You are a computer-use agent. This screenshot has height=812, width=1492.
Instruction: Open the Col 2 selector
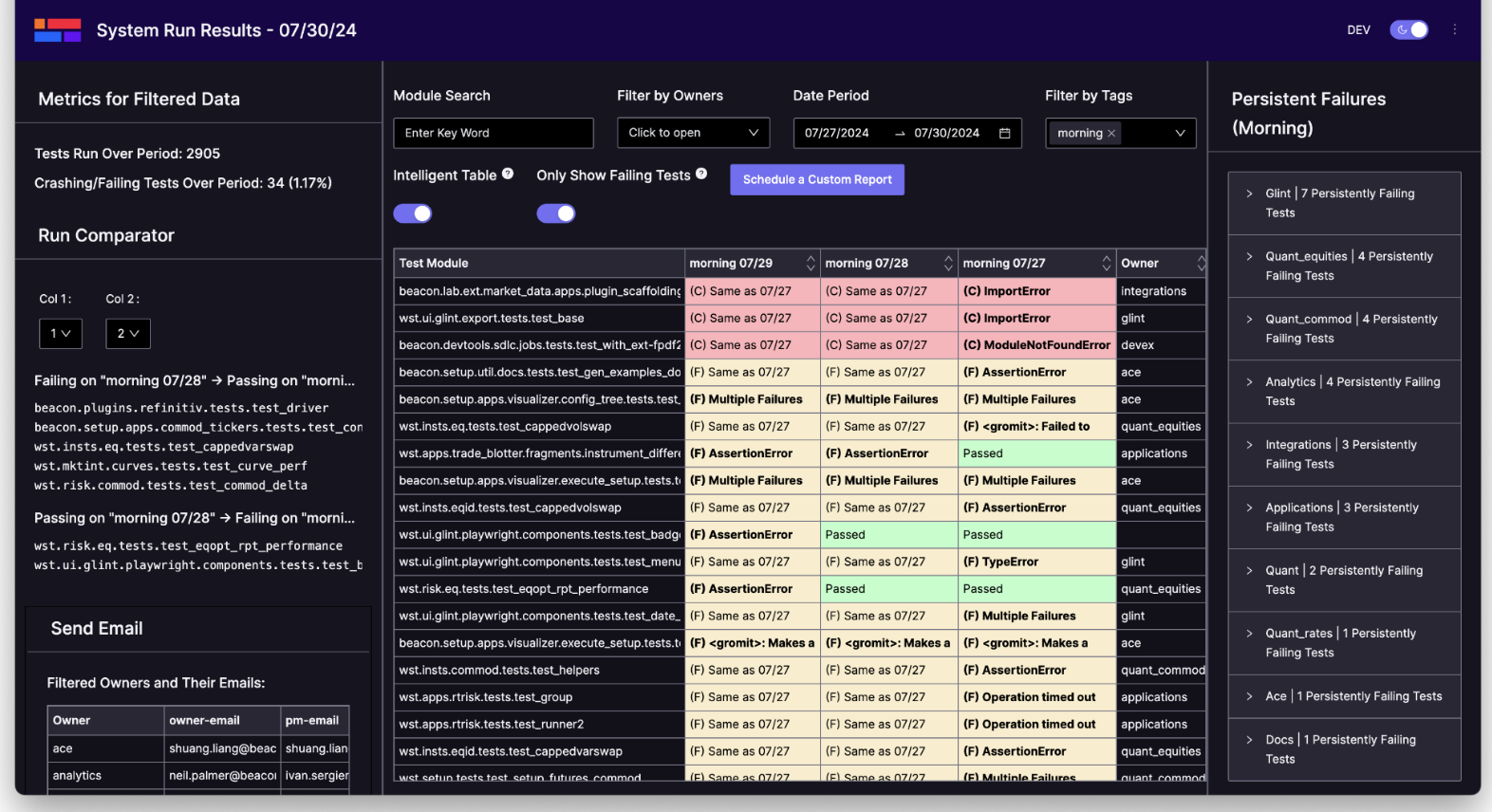(128, 333)
